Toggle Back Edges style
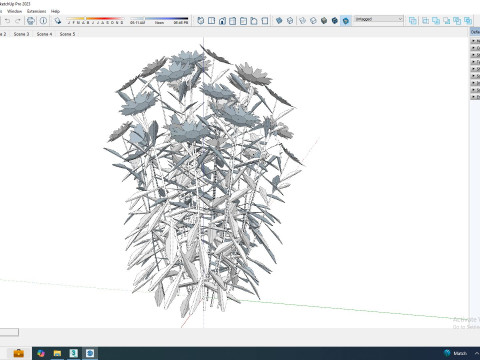480x360 pixels. pyautogui.click(x=290, y=21)
